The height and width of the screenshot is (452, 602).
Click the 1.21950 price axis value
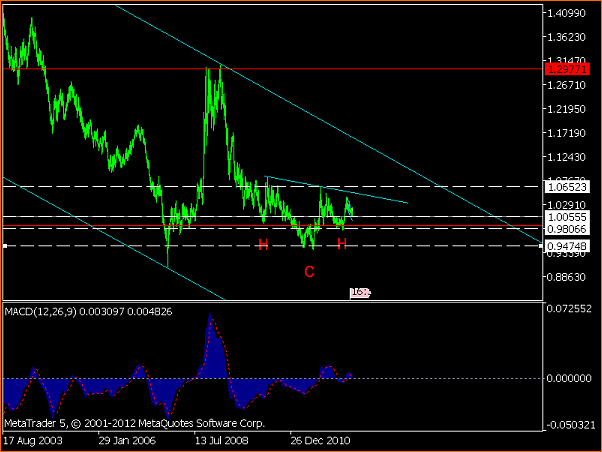(x=566, y=109)
